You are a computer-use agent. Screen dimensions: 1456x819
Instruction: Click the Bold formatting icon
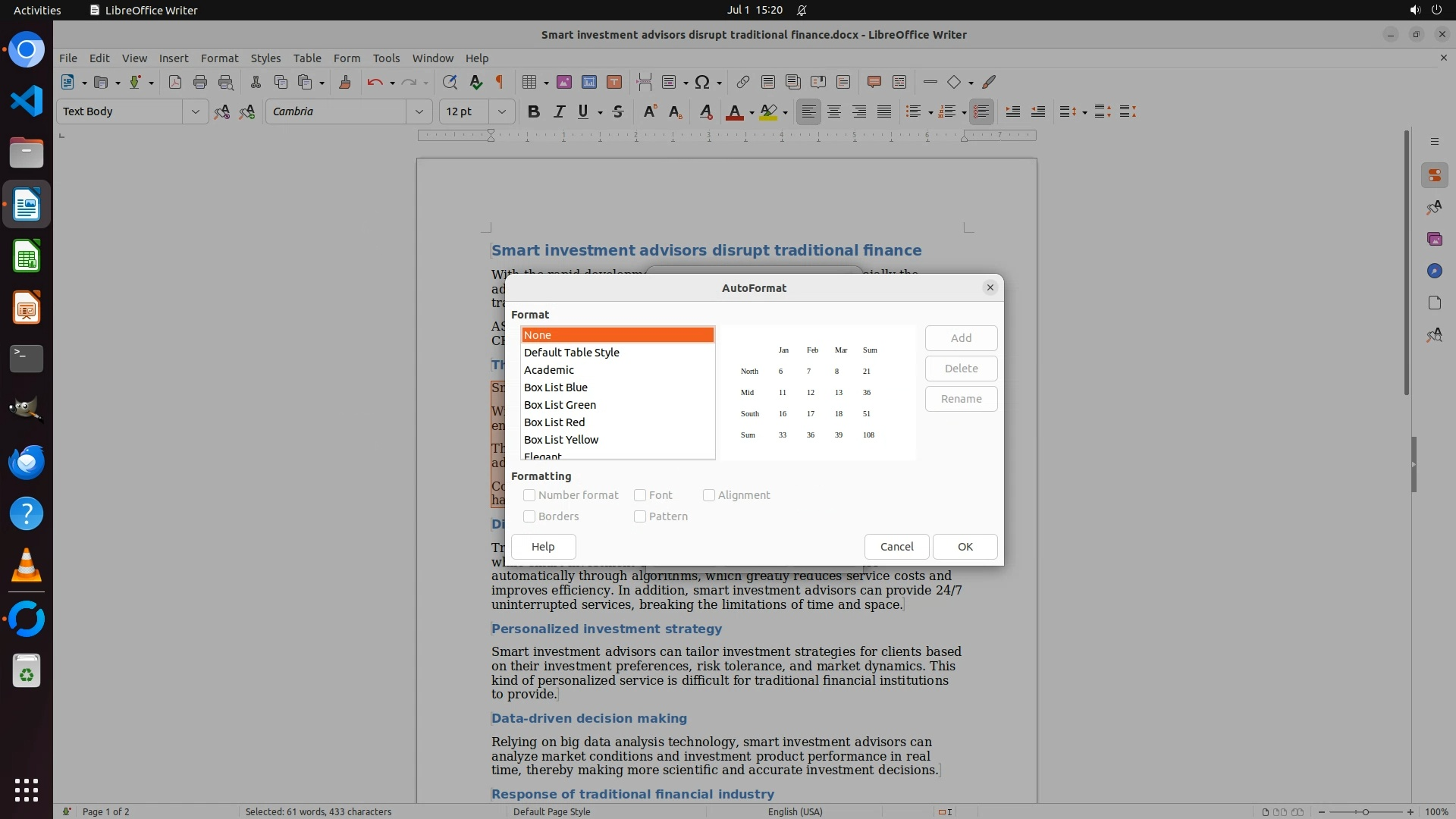click(x=534, y=111)
